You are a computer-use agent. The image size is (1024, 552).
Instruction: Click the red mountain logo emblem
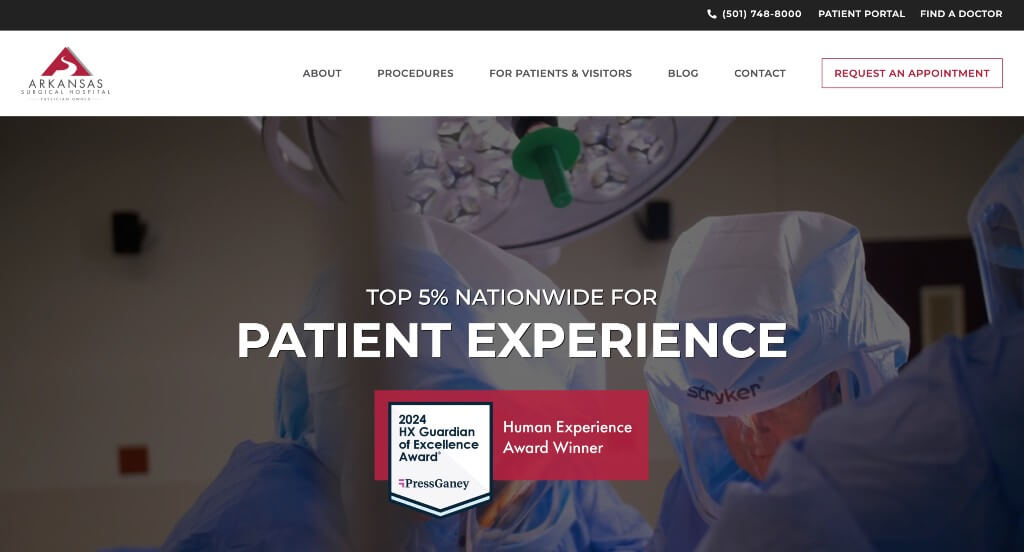click(x=66, y=61)
